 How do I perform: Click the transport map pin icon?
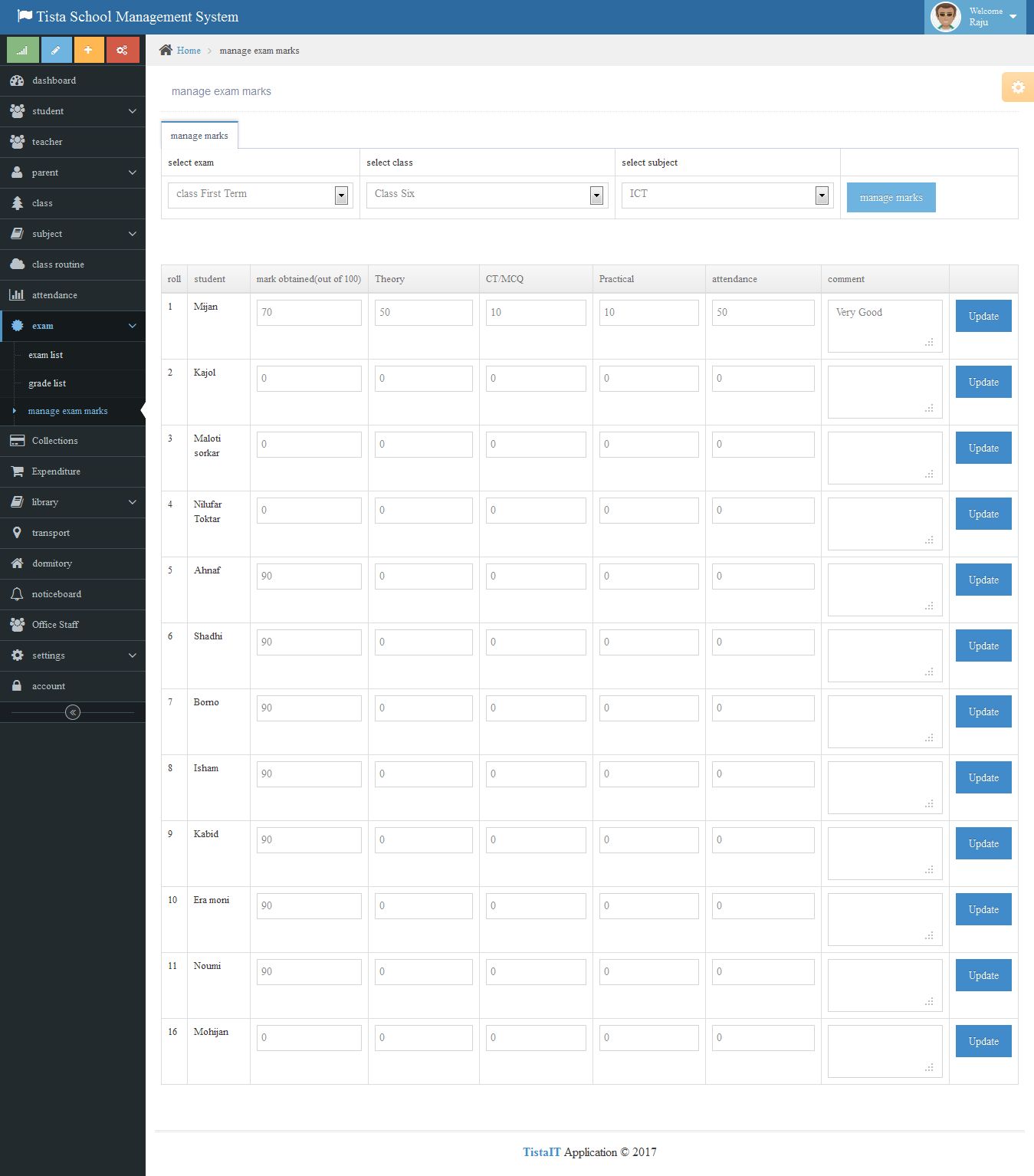coord(17,533)
